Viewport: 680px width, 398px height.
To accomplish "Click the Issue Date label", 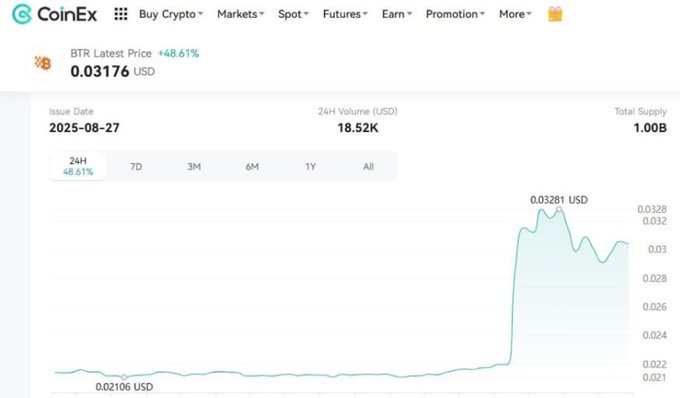I will point(71,111).
